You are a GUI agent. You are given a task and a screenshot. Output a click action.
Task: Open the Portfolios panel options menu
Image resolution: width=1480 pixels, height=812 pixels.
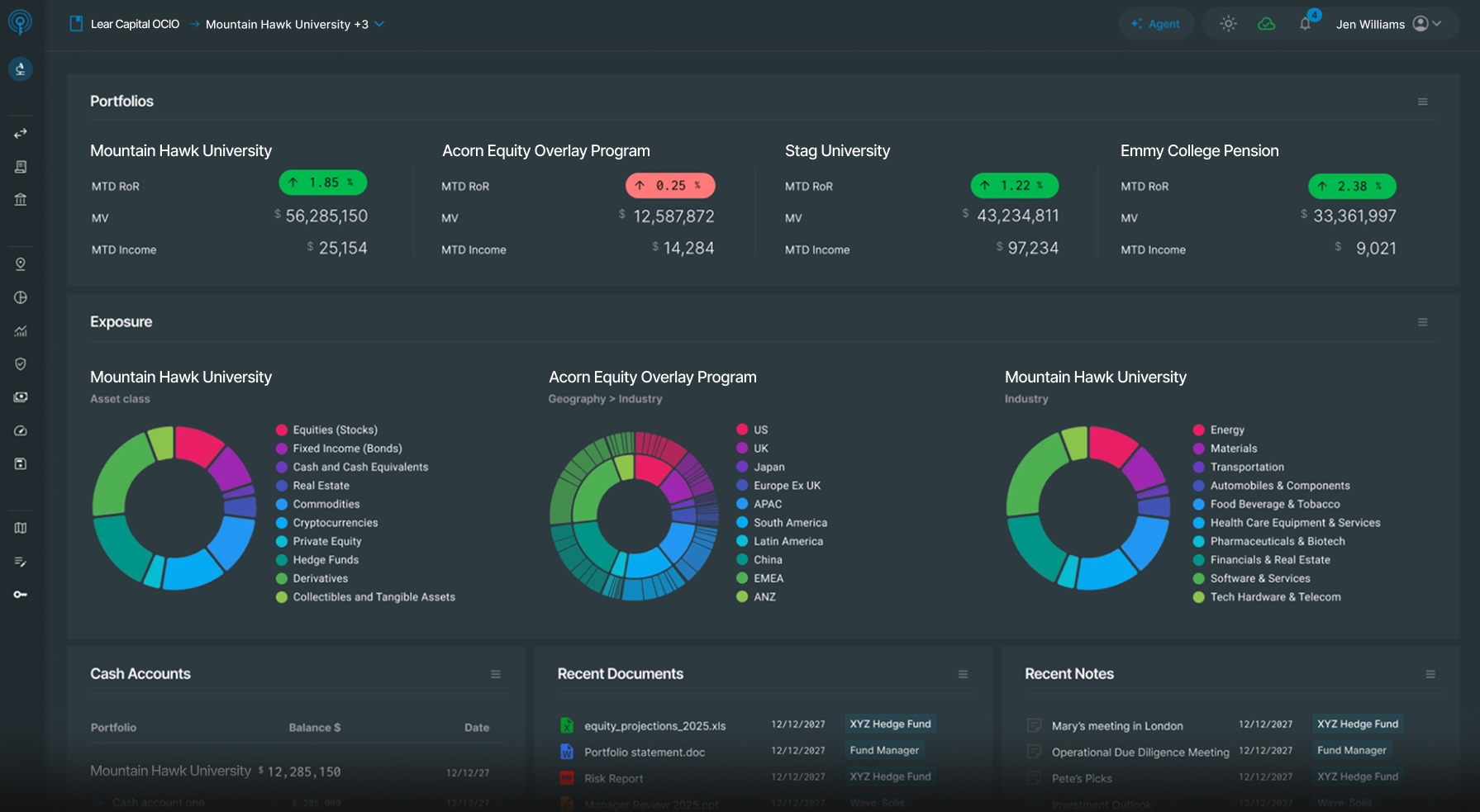(x=1423, y=101)
